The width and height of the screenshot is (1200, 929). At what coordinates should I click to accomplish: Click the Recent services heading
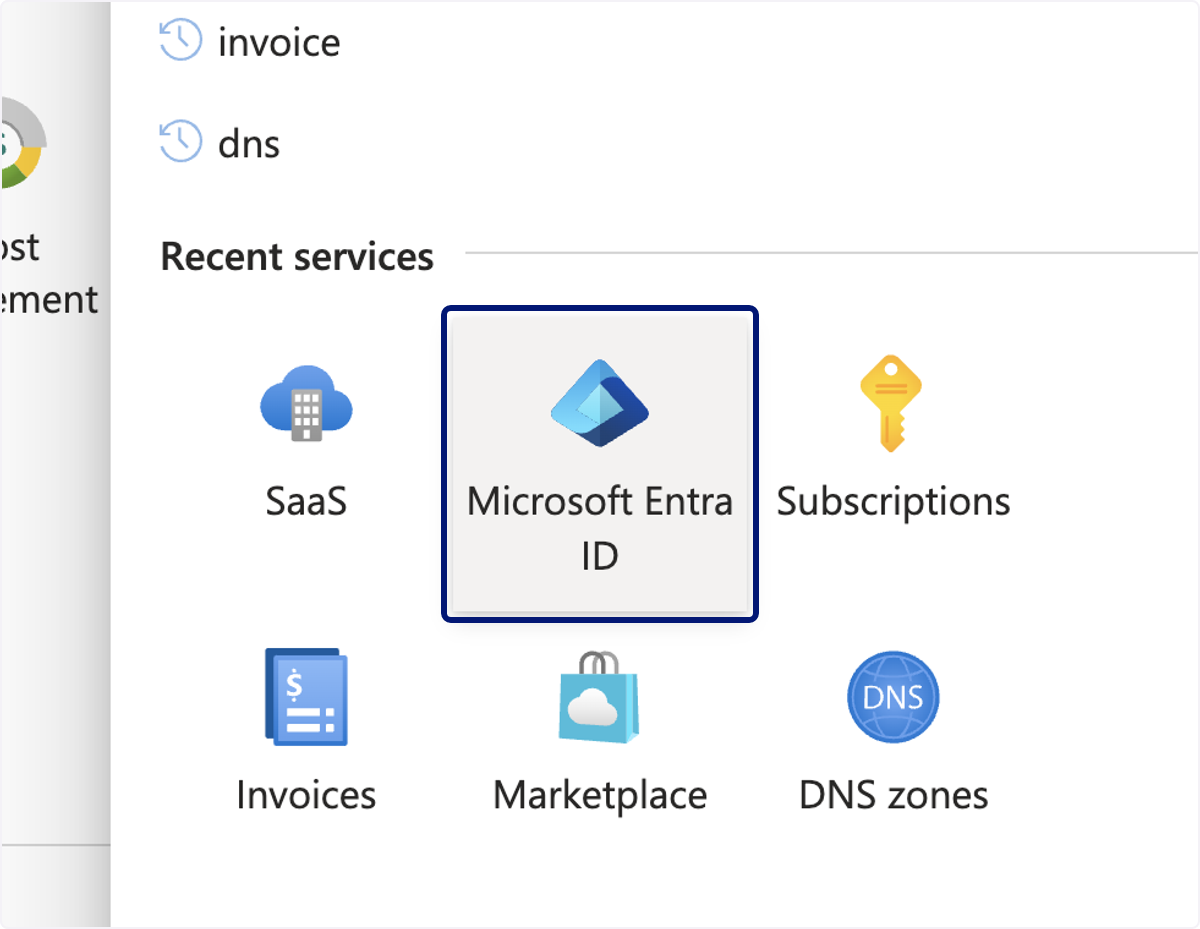tap(297, 257)
